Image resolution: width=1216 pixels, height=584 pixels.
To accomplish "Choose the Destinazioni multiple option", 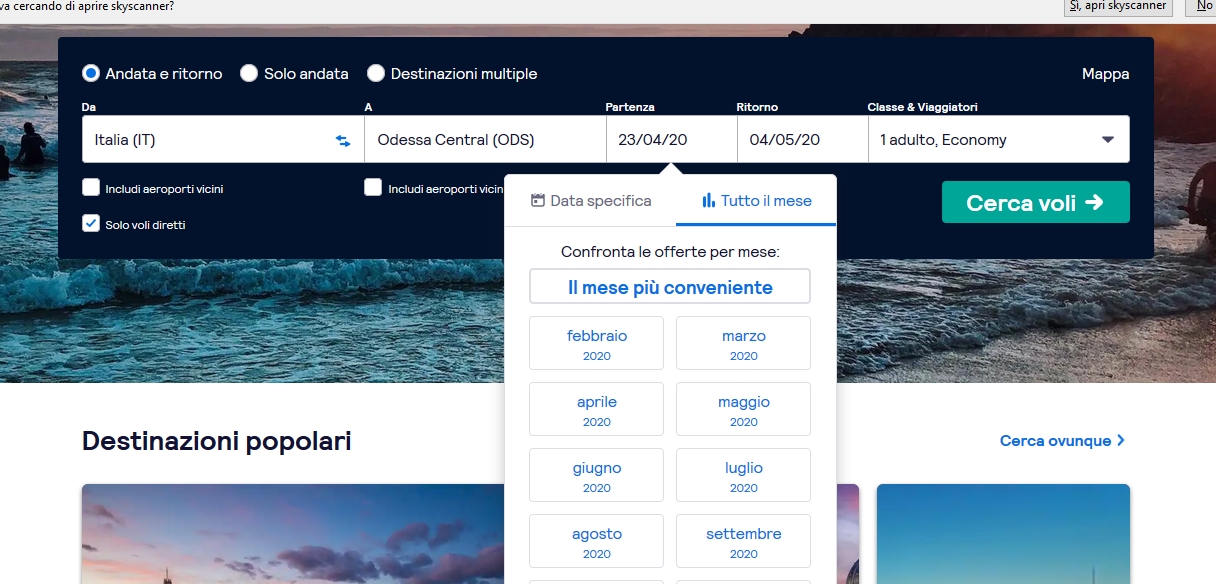I will (376, 74).
